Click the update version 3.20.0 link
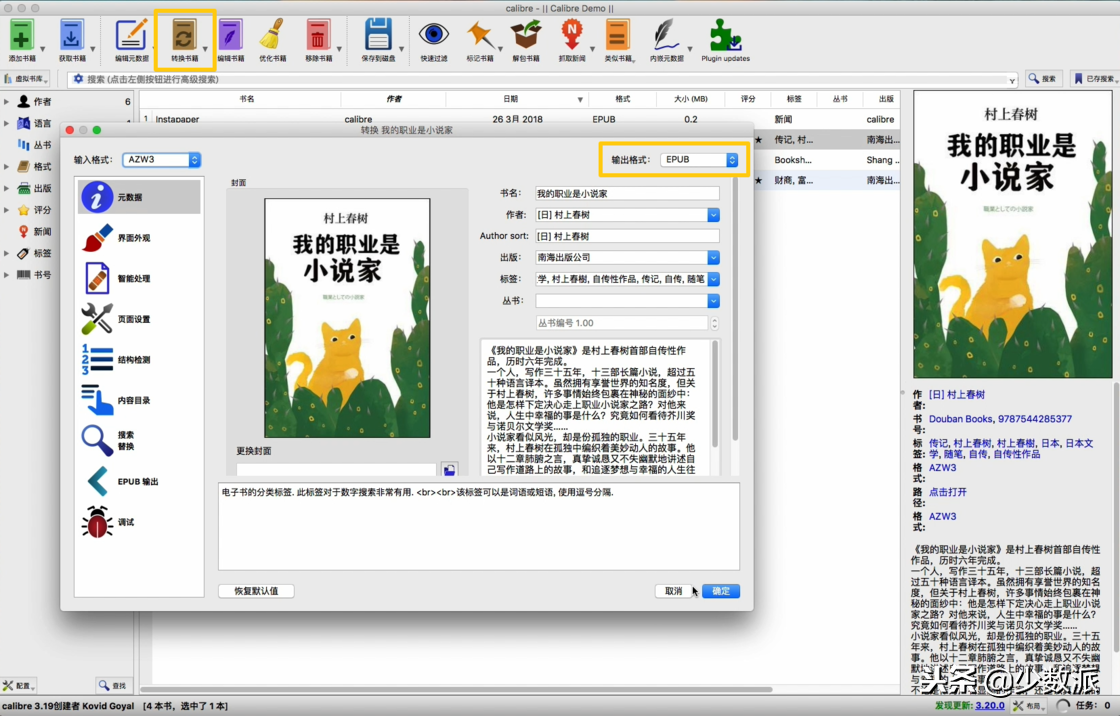The height and width of the screenshot is (716, 1120). pos(990,705)
